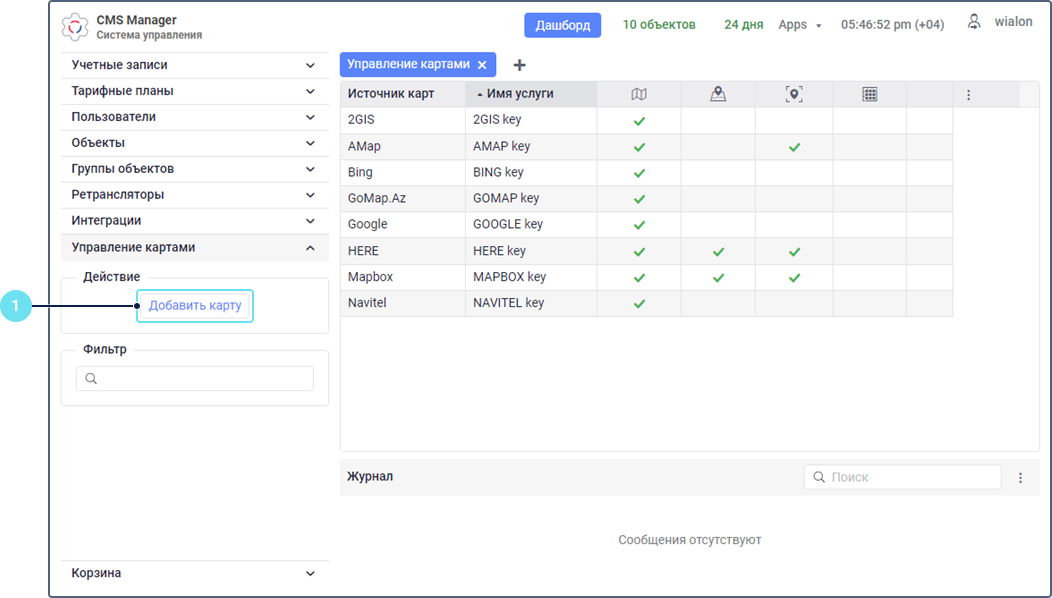Click the Mapbox map checkmark
Image resolution: width=1052 pixels, height=598 pixels.
tap(639, 278)
